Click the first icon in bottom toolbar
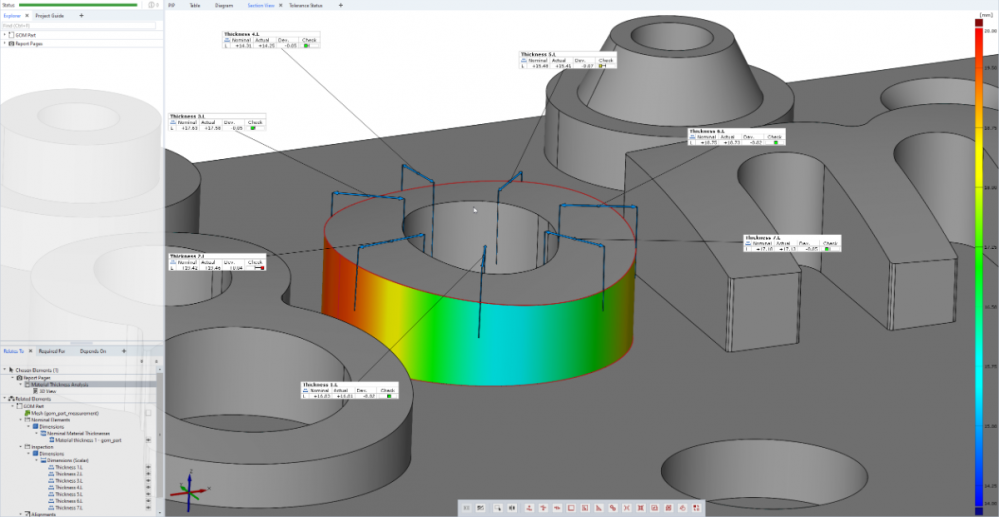Image resolution: width=999 pixels, height=517 pixels. (466, 508)
